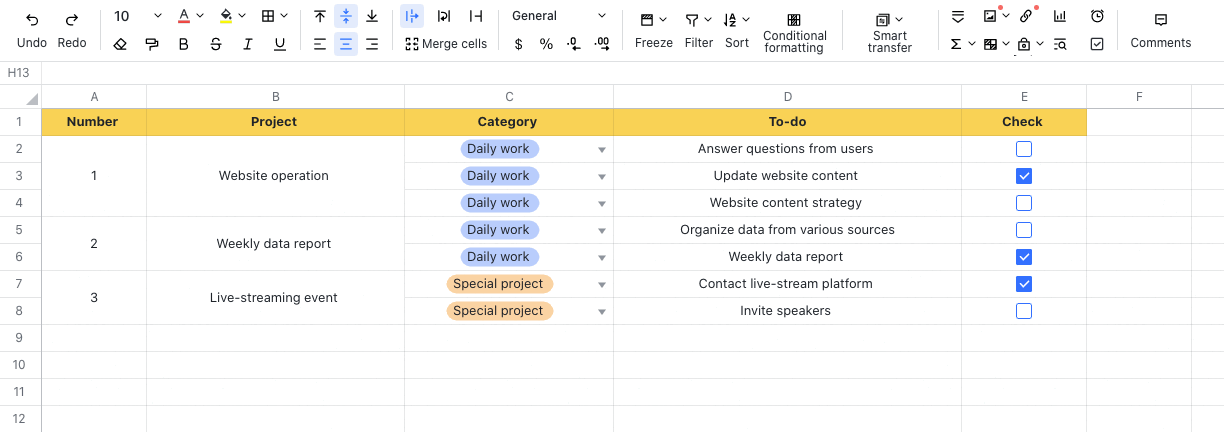Check the box for Answer questions from users
This screenshot has width=1224, height=432.
click(1024, 149)
